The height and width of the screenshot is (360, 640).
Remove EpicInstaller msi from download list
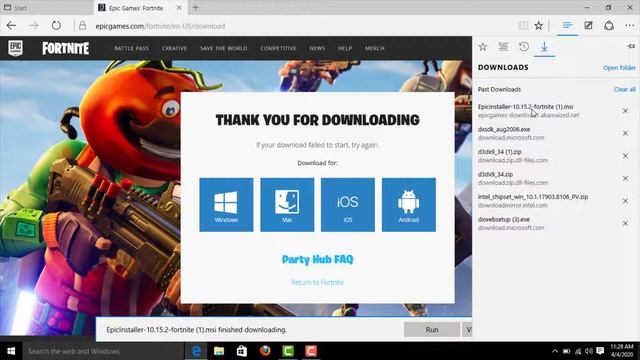[x=625, y=111]
